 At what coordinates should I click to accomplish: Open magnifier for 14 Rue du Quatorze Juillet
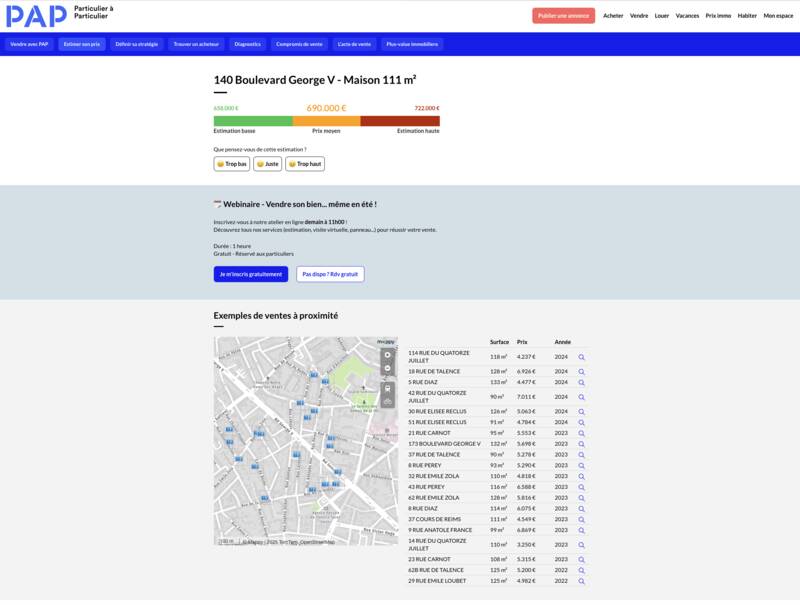coord(581,545)
